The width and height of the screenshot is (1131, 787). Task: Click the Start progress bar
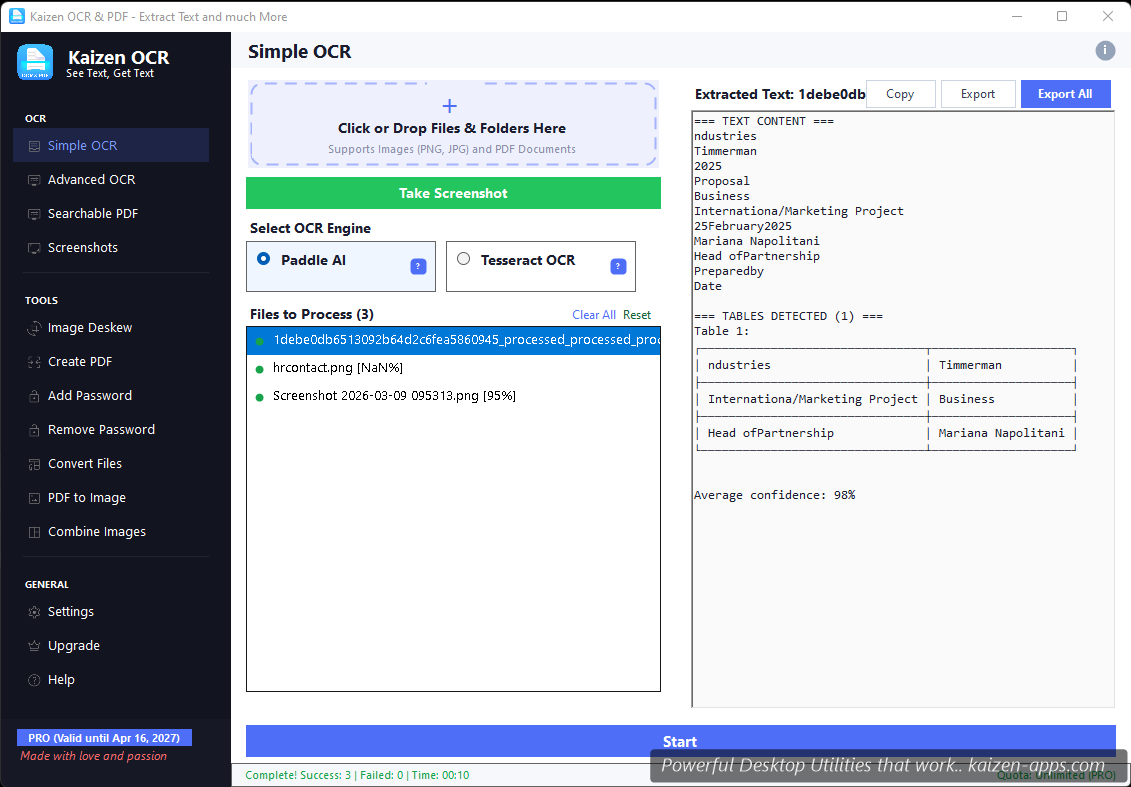(x=680, y=741)
